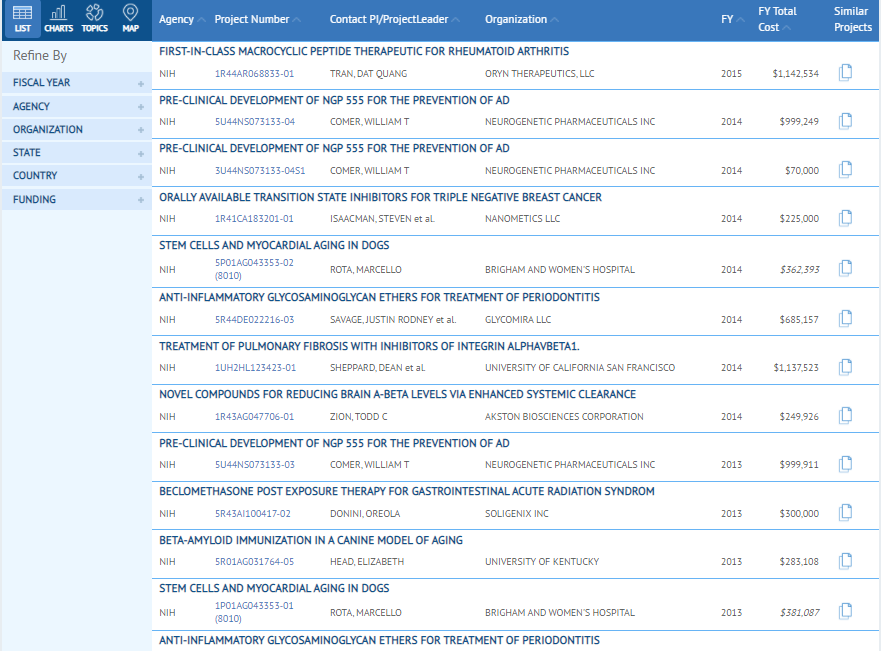Similar projects icon for 5U44NS073133-04 row
Viewport: 881px width, 651px height.
845,121
